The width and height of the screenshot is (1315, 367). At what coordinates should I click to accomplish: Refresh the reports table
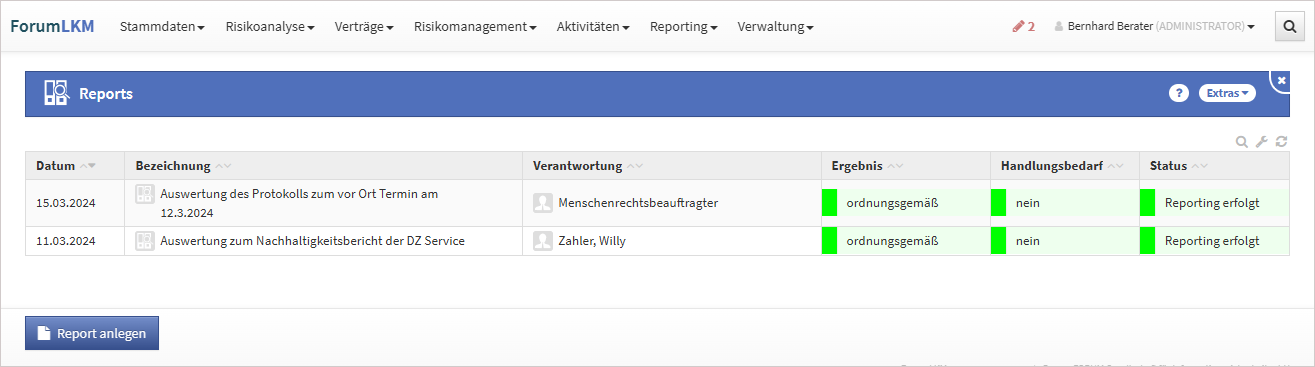[x=1280, y=142]
